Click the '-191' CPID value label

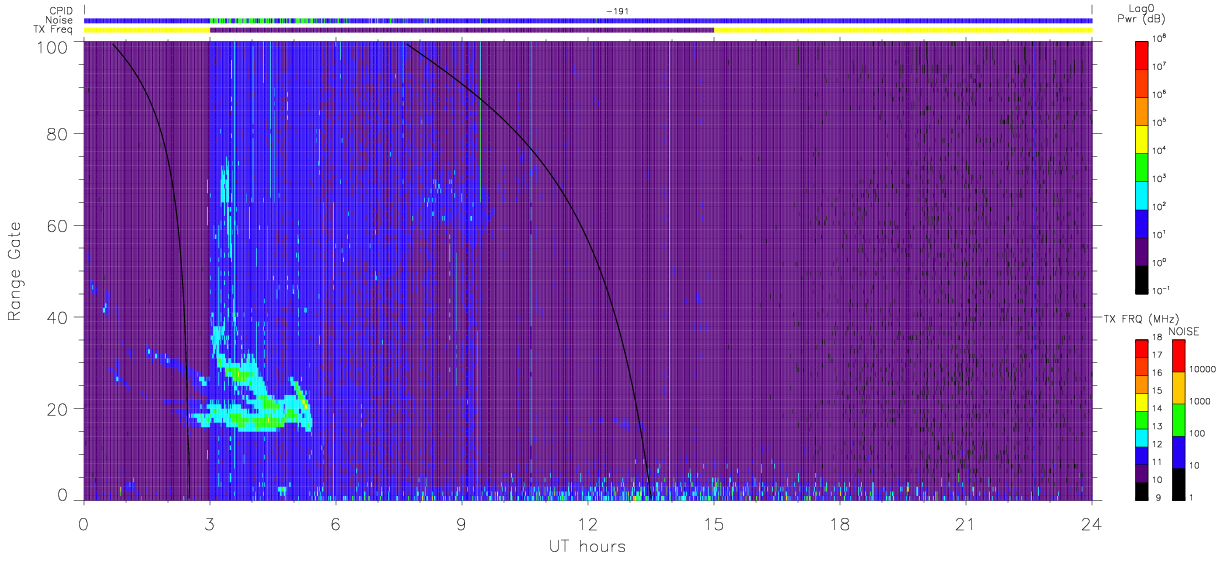tap(616, 11)
